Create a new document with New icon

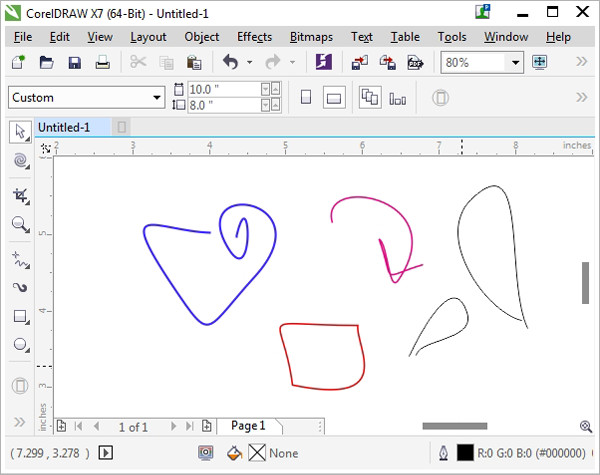point(19,62)
